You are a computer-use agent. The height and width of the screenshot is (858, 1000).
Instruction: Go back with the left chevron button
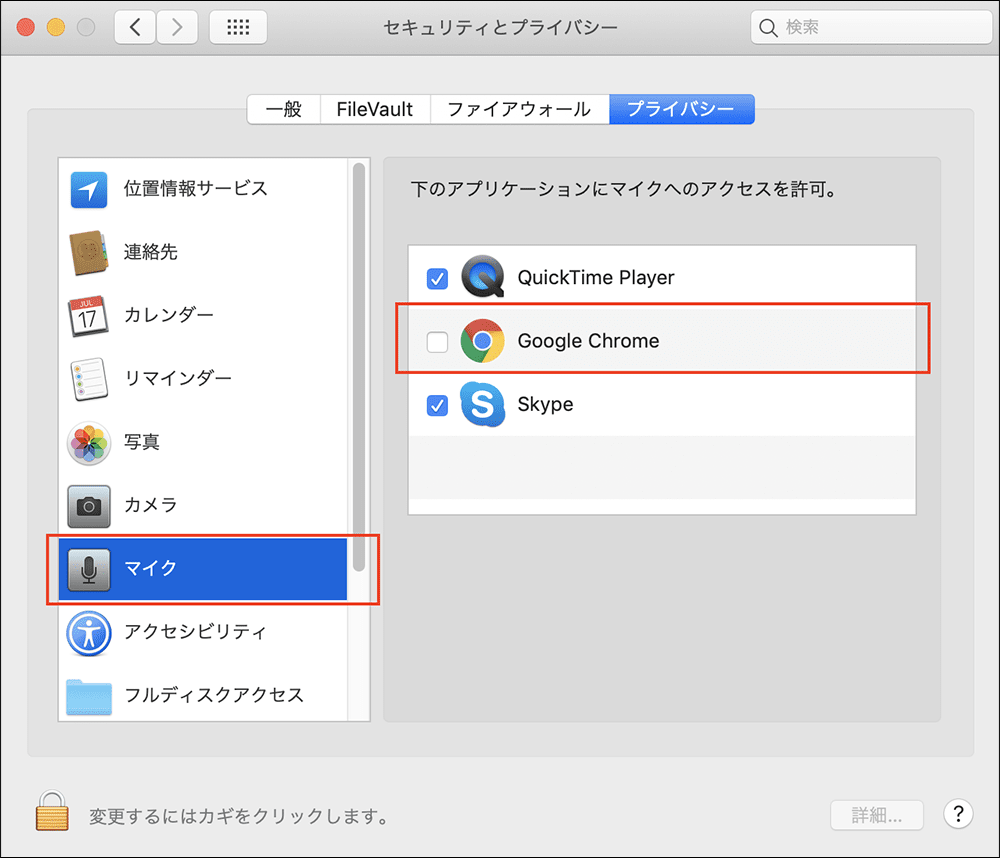click(135, 27)
